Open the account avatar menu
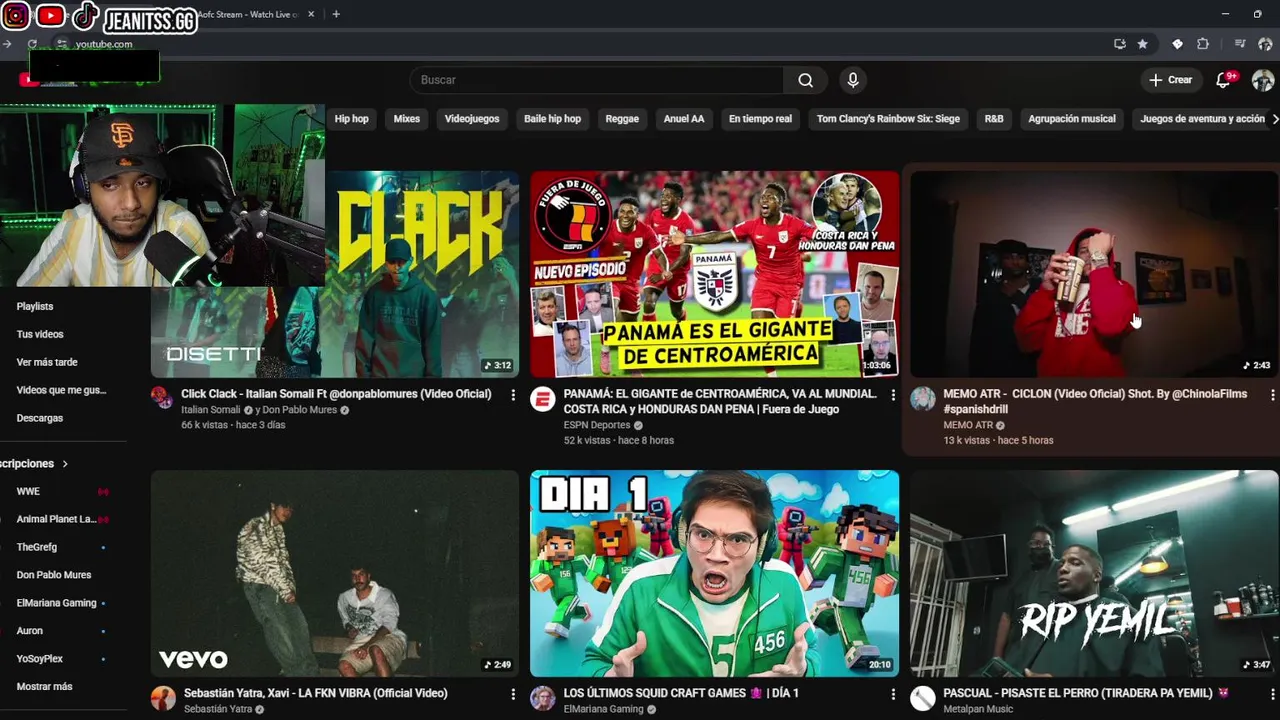Image resolution: width=1280 pixels, height=720 pixels. click(1263, 80)
